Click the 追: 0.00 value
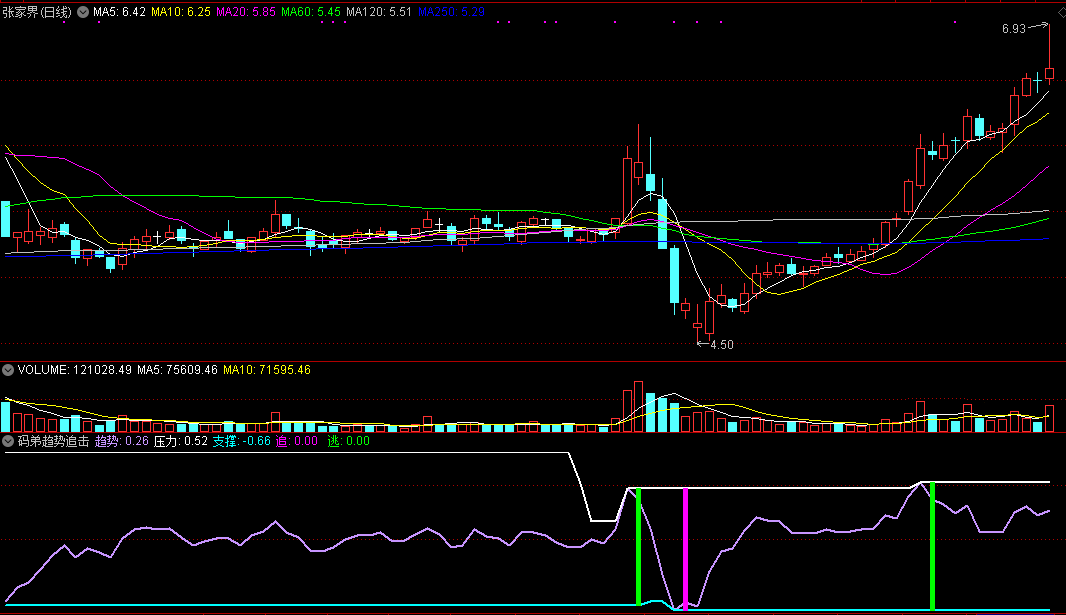Image resolution: width=1066 pixels, height=615 pixels. (x=296, y=441)
